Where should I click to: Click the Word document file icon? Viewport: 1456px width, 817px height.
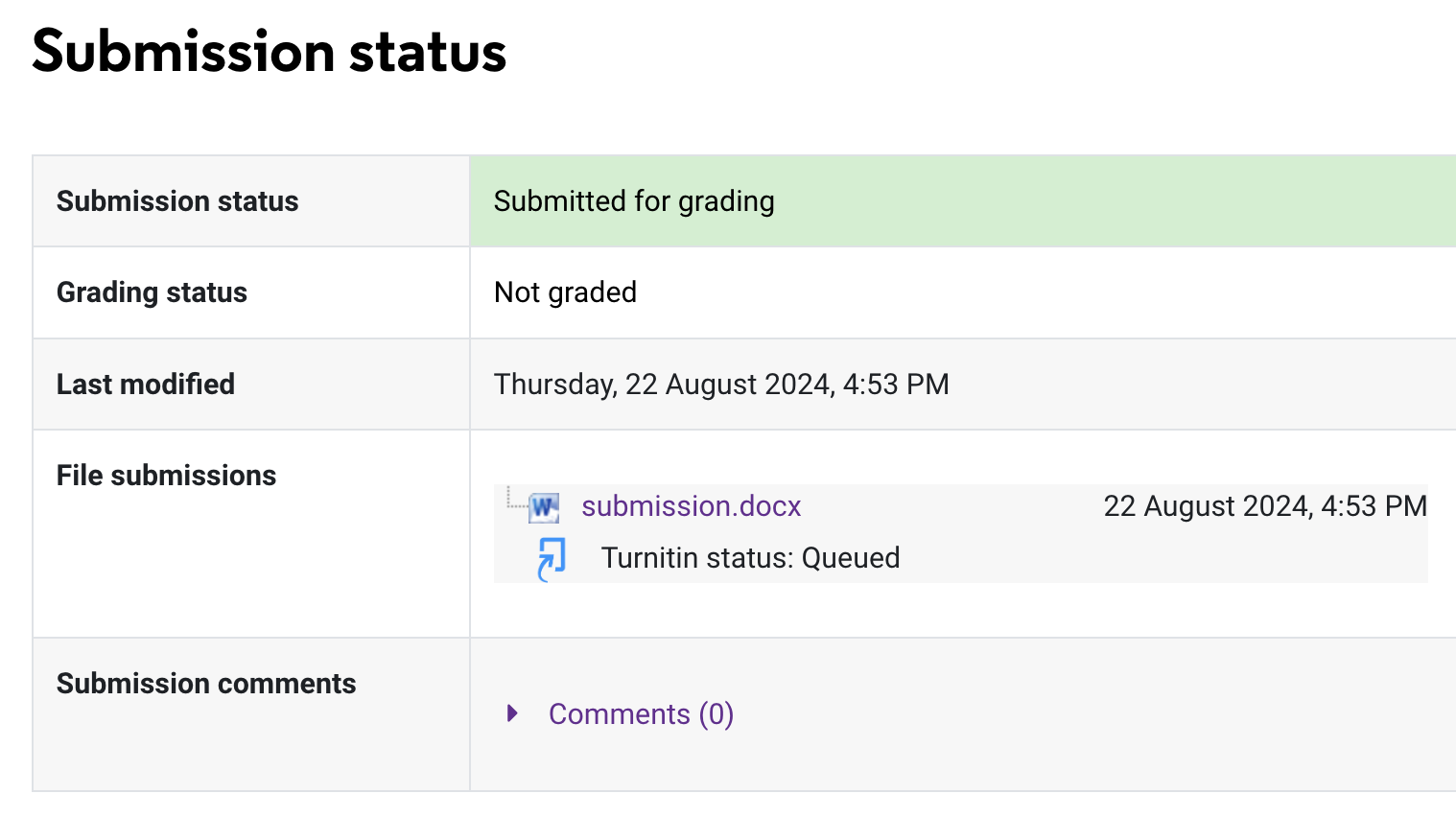[544, 507]
